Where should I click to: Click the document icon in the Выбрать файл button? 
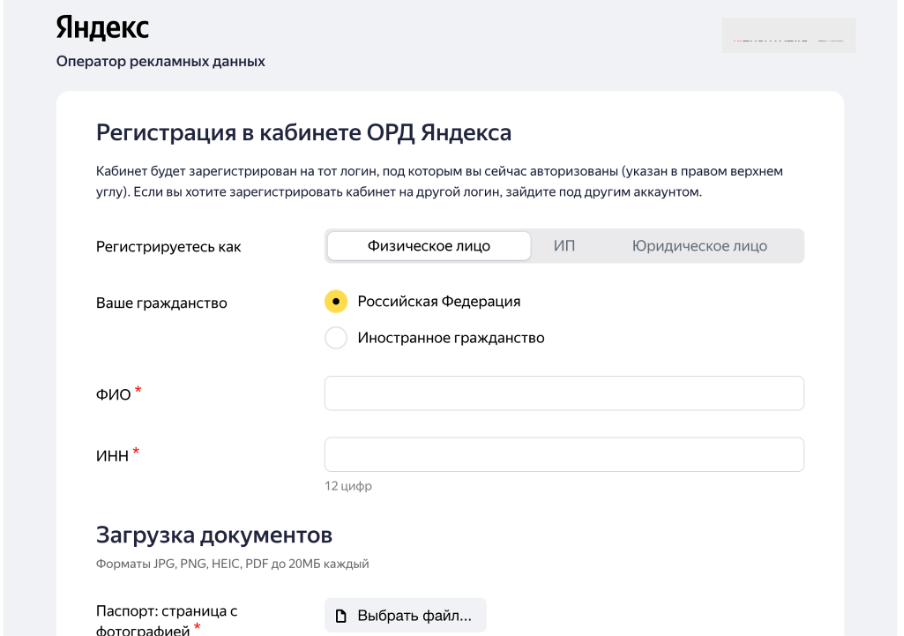pos(341,616)
